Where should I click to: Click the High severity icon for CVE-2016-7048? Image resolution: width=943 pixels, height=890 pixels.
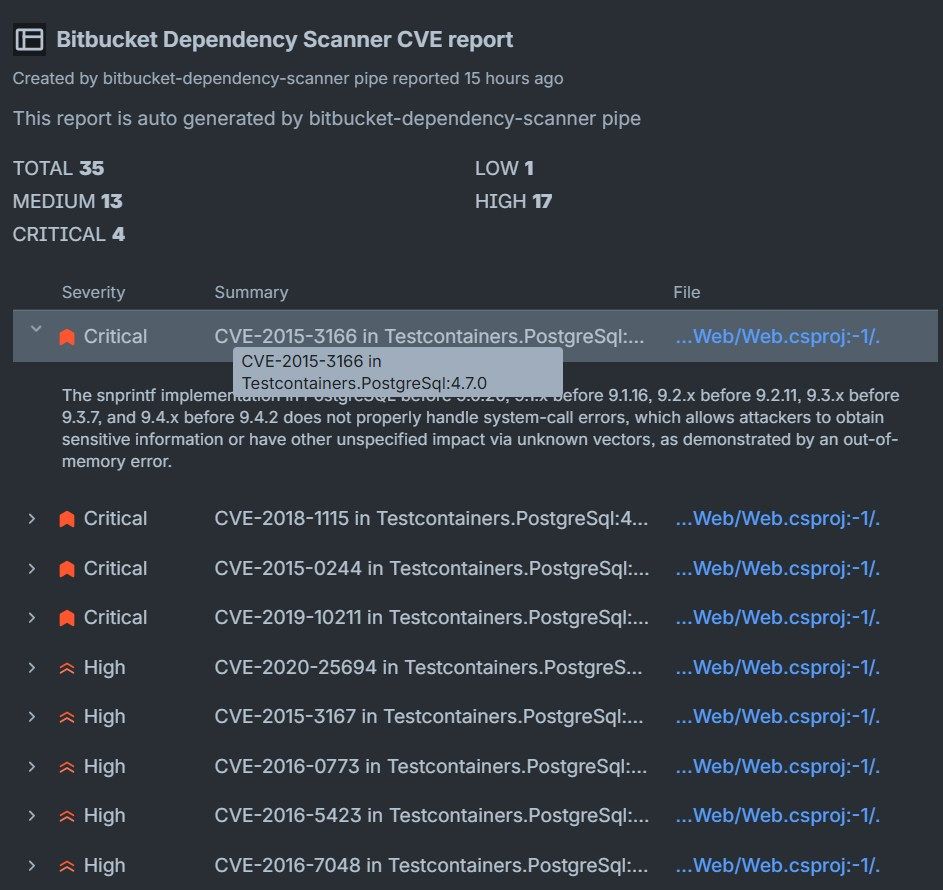[x=67, y=866]
